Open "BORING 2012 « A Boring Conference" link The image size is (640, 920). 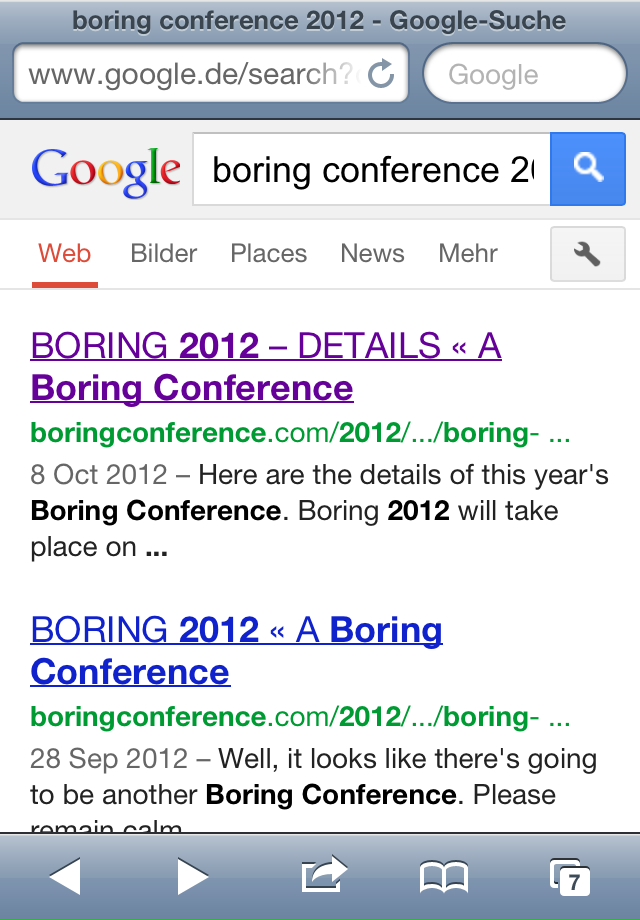236,650
